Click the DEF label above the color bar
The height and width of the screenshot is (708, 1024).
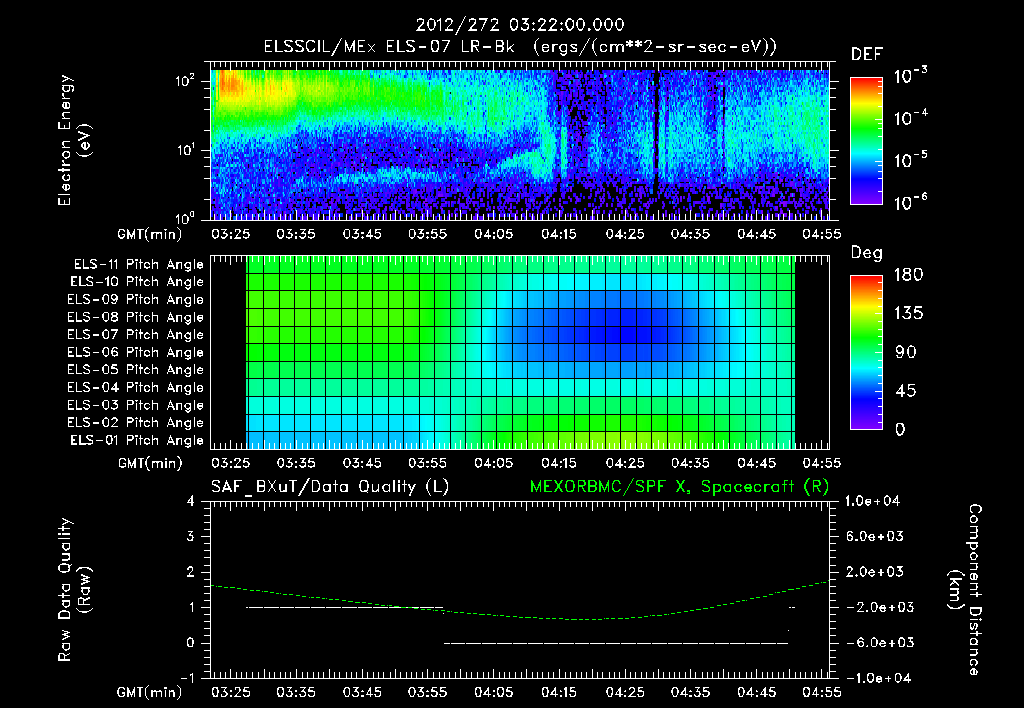pyautogui.click(x=867, y=54)
